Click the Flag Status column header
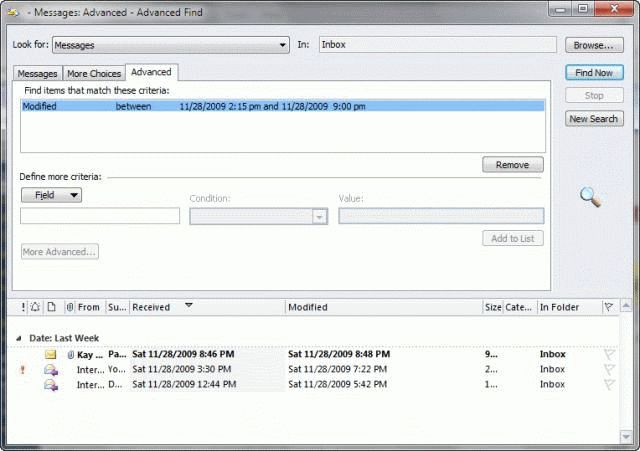This screenshot has width=640, height=451. pyautogui.click(x=608, y=308)
